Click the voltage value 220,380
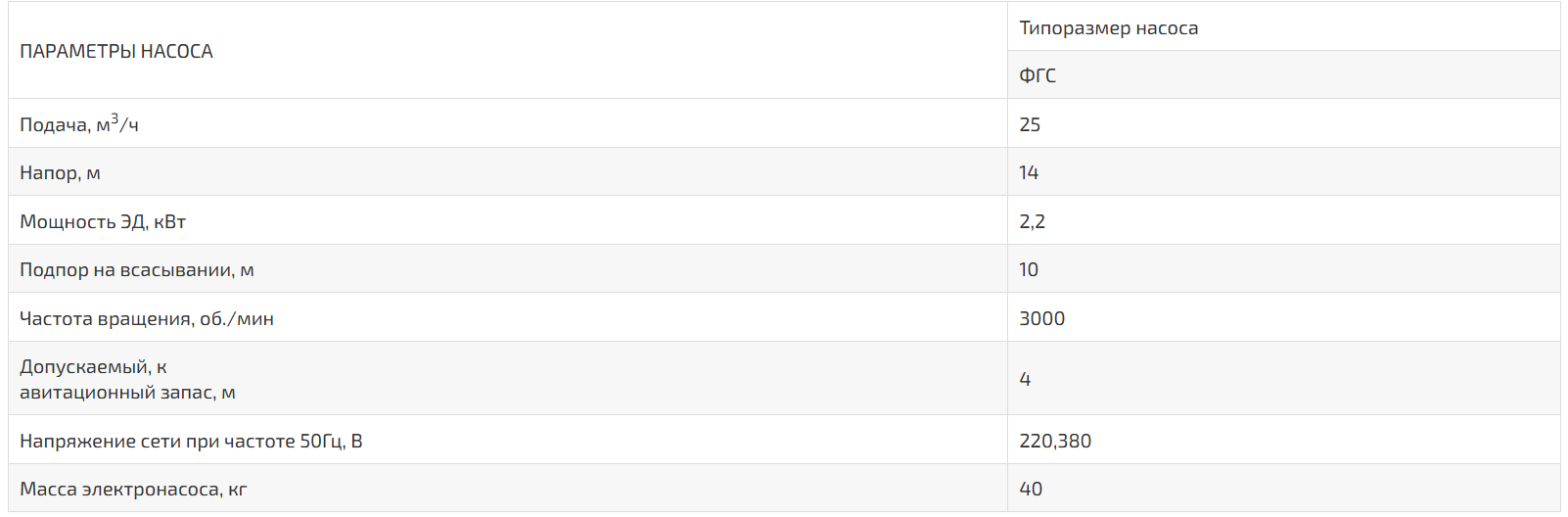This screenshot has height=517, width=1568. [1055, 441]
